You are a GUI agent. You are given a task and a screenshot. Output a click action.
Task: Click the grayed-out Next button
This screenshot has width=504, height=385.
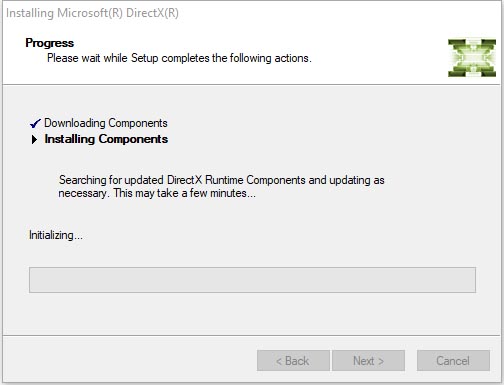coord(368,360)
